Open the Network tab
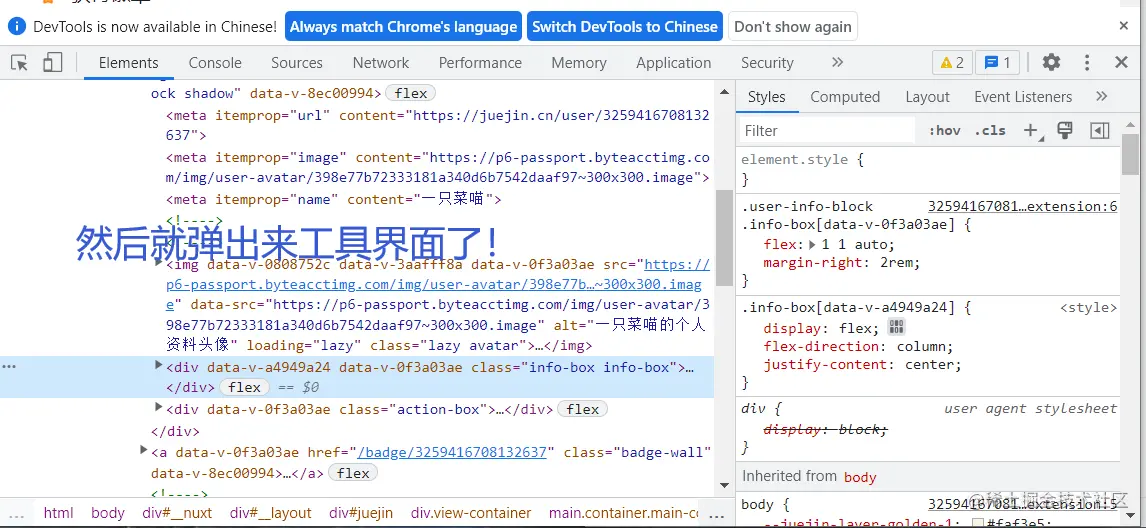The image size is (1146, 528). (x=381, y=63)
